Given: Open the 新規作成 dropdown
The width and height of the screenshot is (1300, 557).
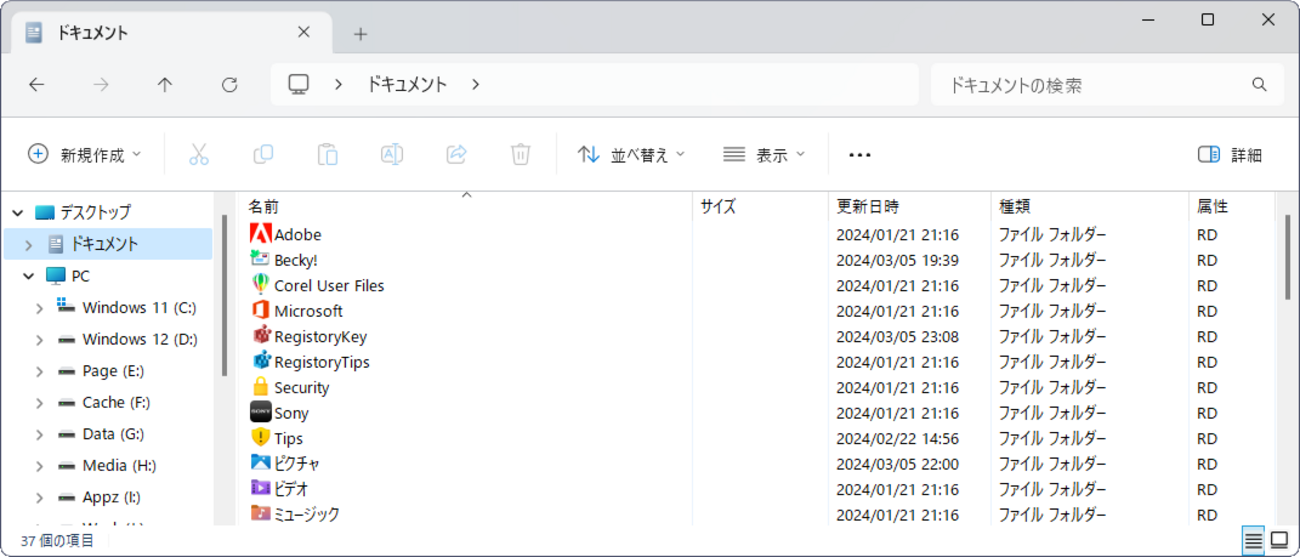Looking at the screenshot, I should tap(85, 155).
